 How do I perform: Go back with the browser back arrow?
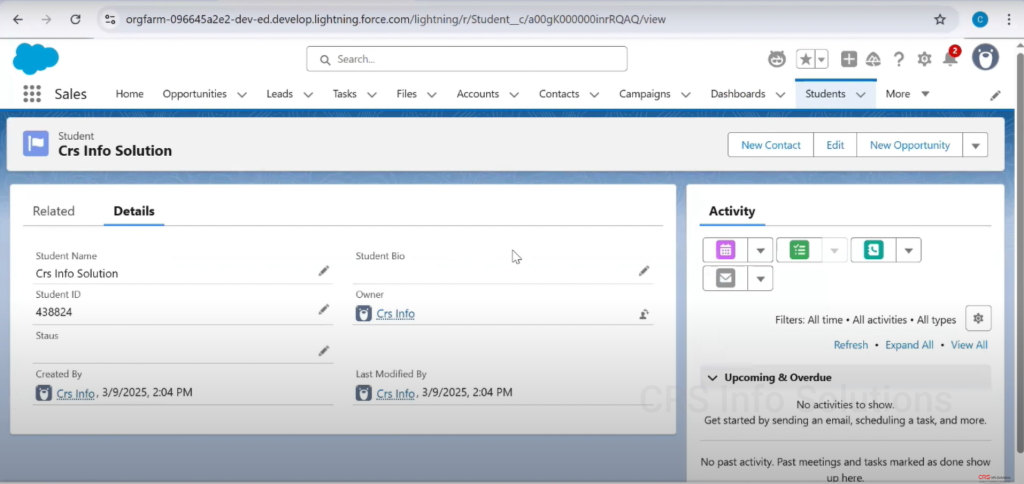point(18,20)
